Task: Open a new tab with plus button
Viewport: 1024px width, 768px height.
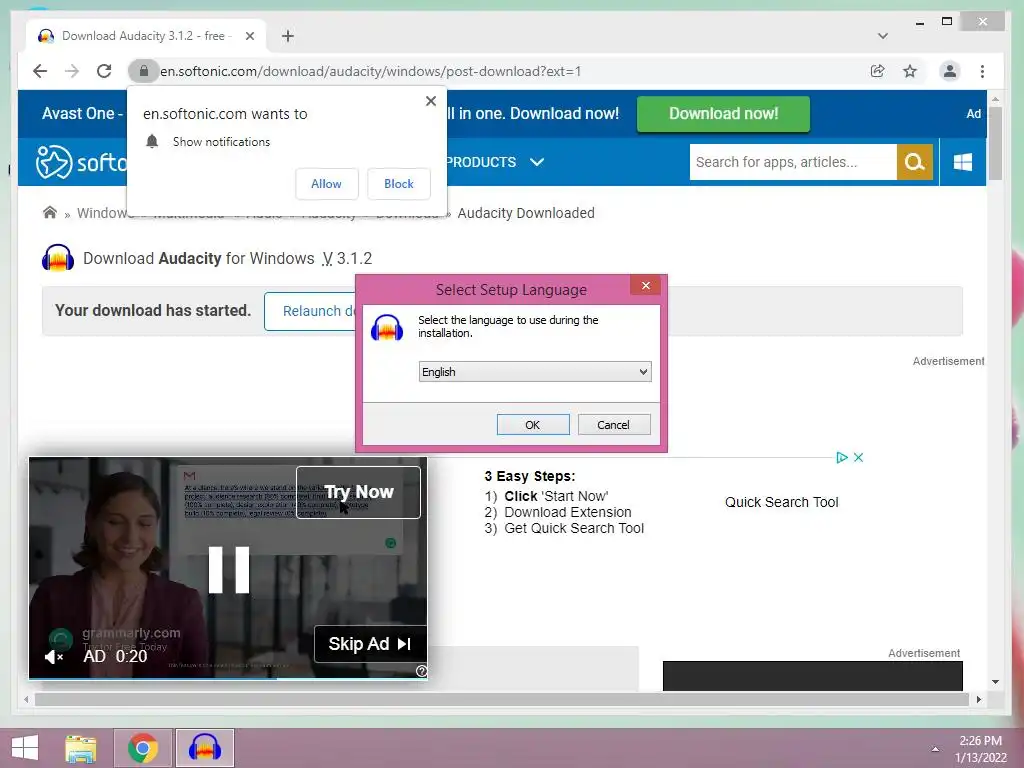Action: pos(288,36)
